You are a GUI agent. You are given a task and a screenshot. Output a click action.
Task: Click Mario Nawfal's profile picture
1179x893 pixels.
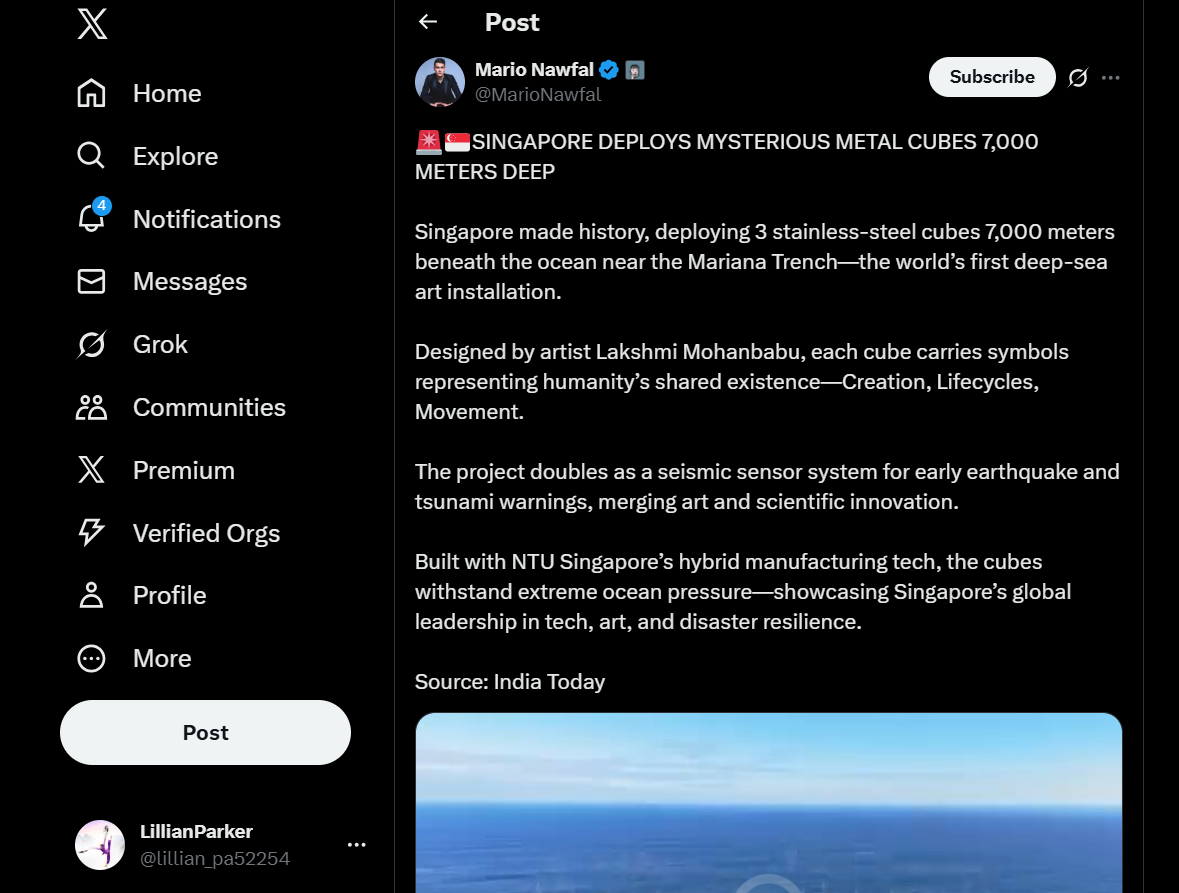tap(440, 81)
